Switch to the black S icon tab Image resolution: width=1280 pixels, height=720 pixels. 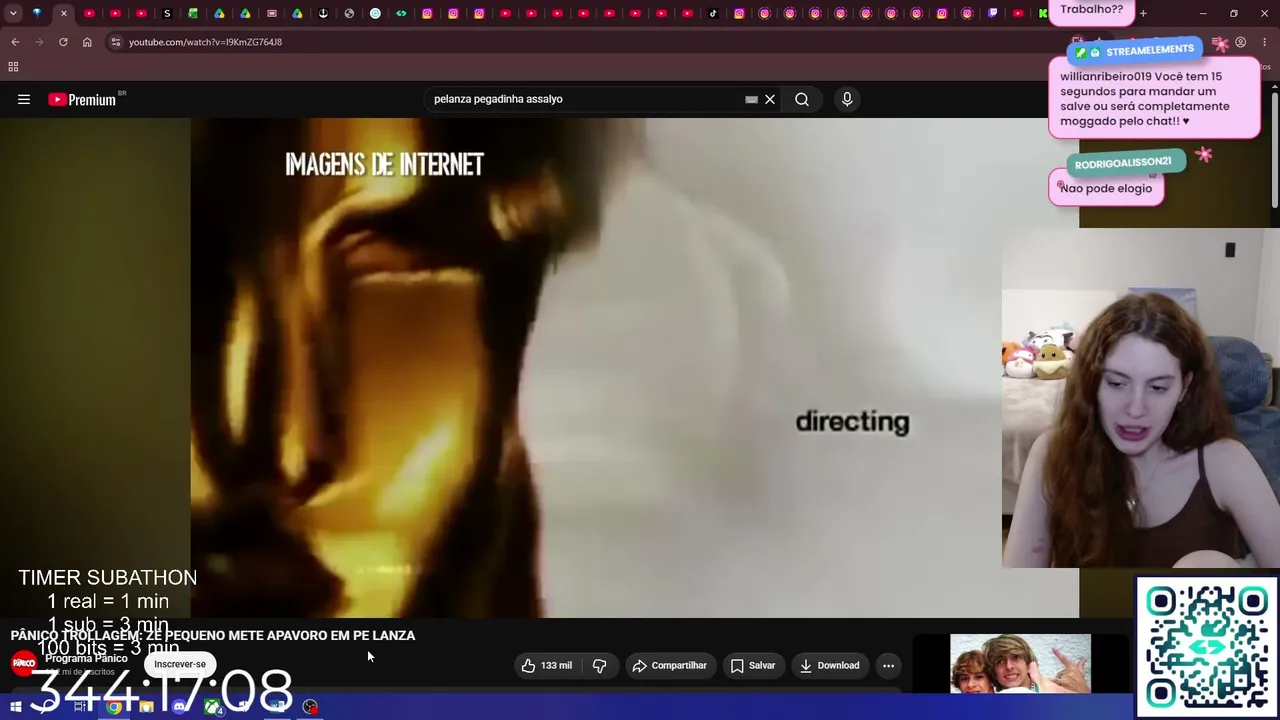pyautogui.click(x=167, y=13)
